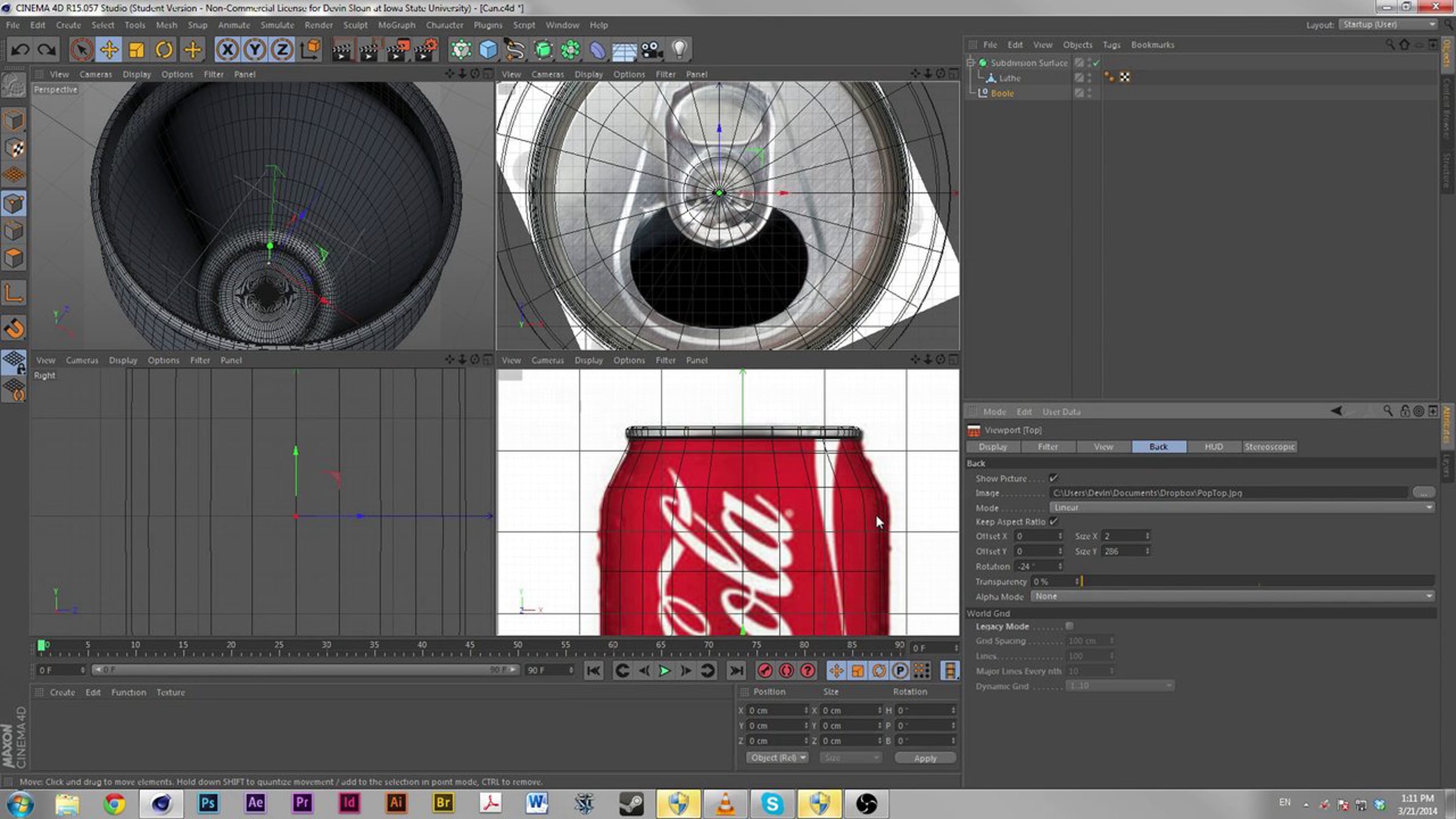
Task: Add a light object from toolbar
Action: [679, 50]
